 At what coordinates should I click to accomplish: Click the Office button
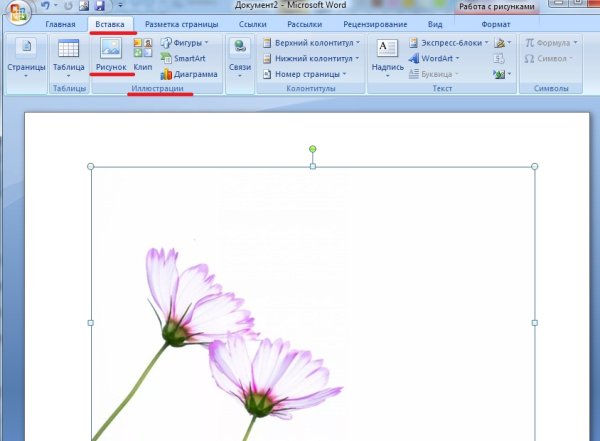coord(17,12)
